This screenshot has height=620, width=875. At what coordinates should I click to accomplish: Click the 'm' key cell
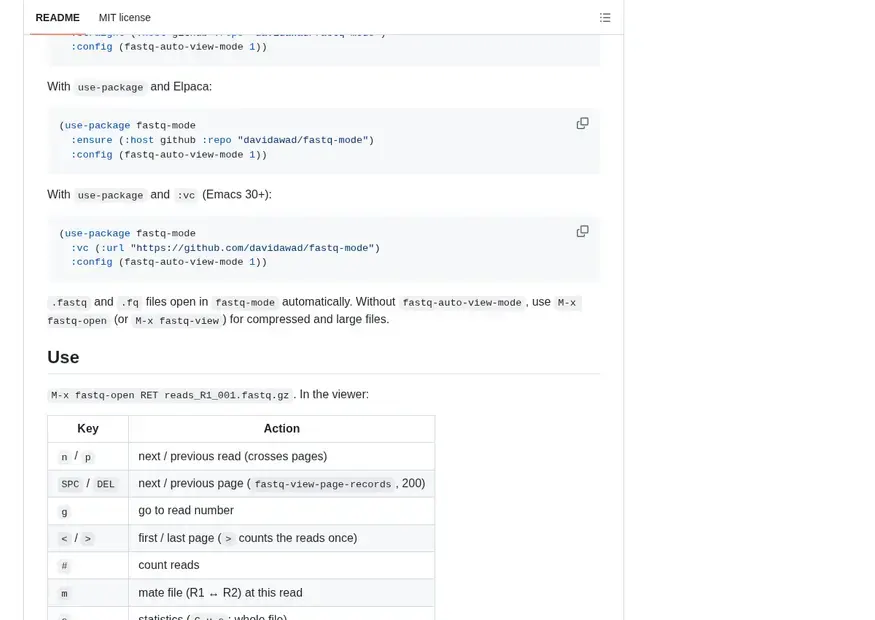pos(88,593)
